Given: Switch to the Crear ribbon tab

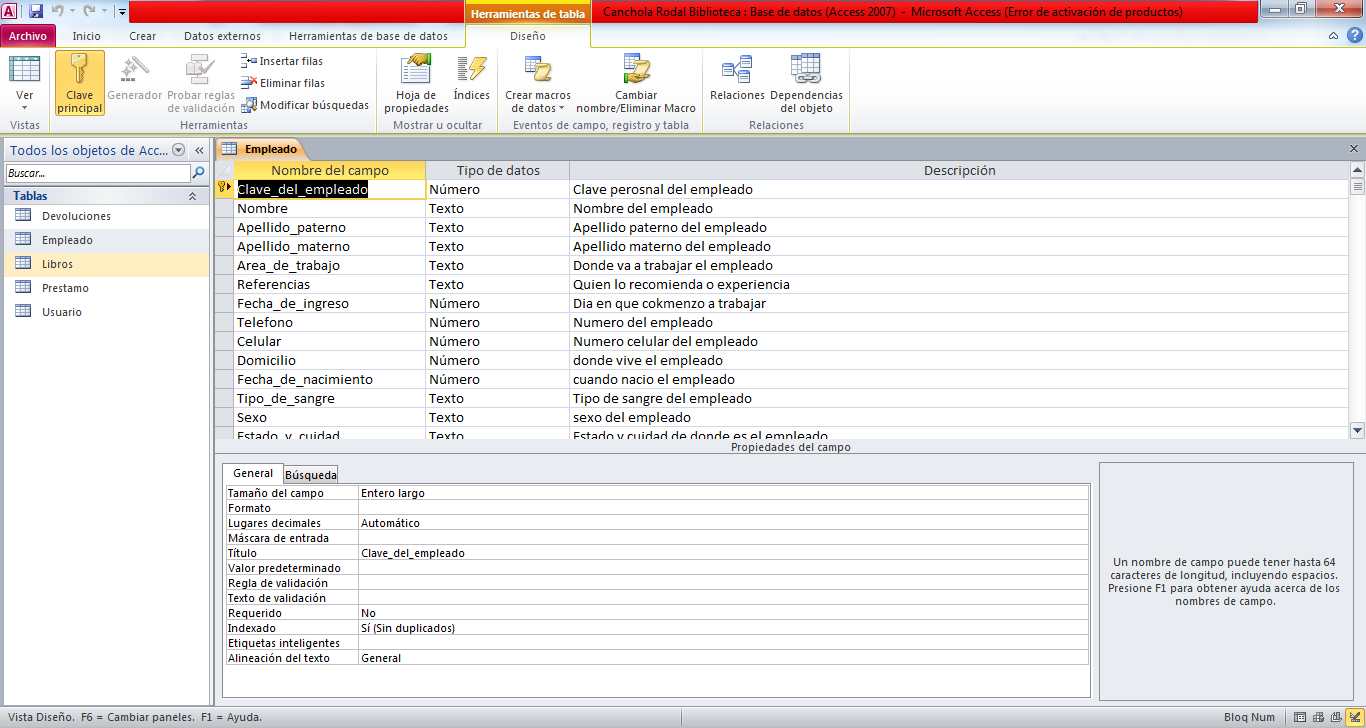Looking at the screenshot, I should coord(143,36).
